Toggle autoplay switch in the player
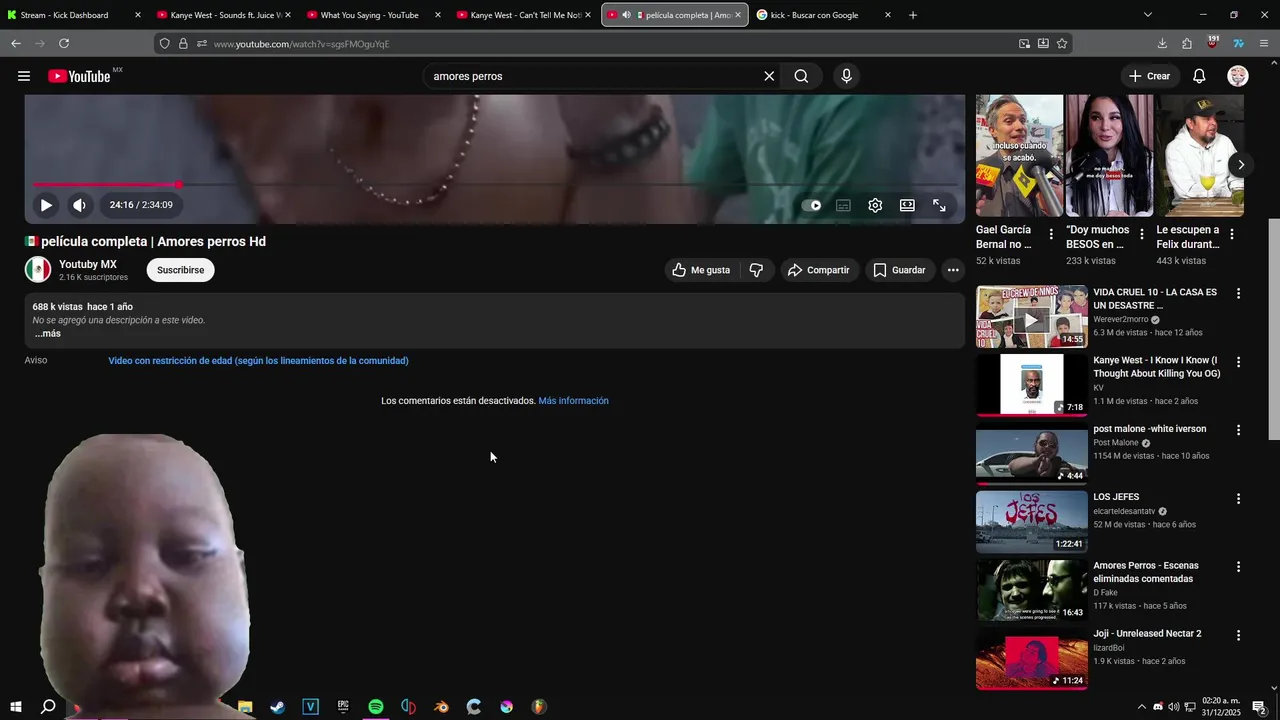 [811, 205]
